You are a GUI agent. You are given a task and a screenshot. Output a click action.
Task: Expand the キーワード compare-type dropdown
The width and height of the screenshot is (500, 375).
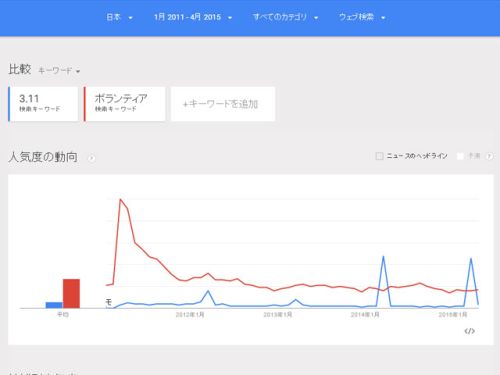59,71
